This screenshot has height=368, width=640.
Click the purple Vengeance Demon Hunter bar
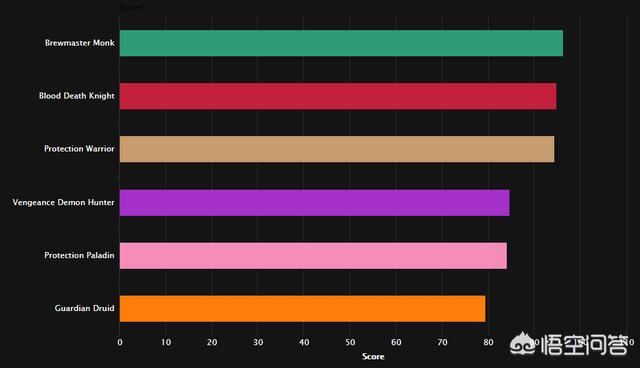click(315, 202)
